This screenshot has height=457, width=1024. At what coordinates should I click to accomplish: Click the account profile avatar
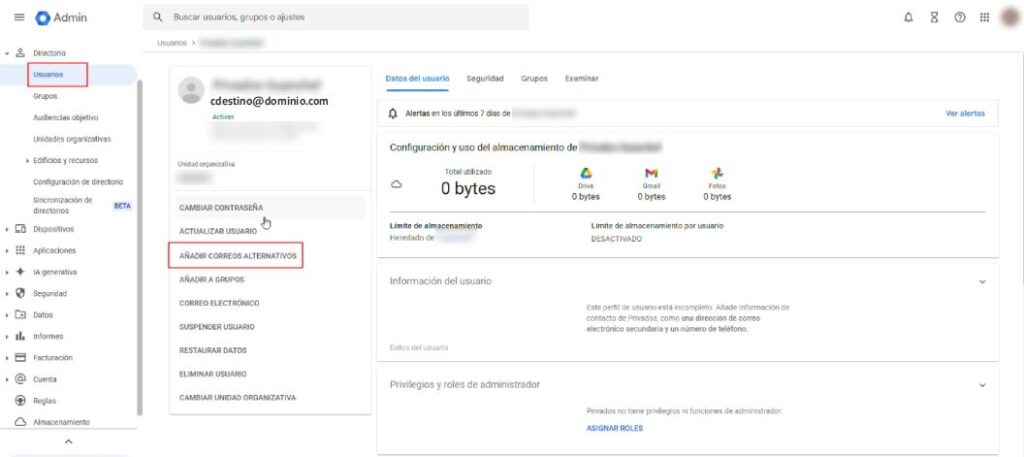[x=1010, y=18]
